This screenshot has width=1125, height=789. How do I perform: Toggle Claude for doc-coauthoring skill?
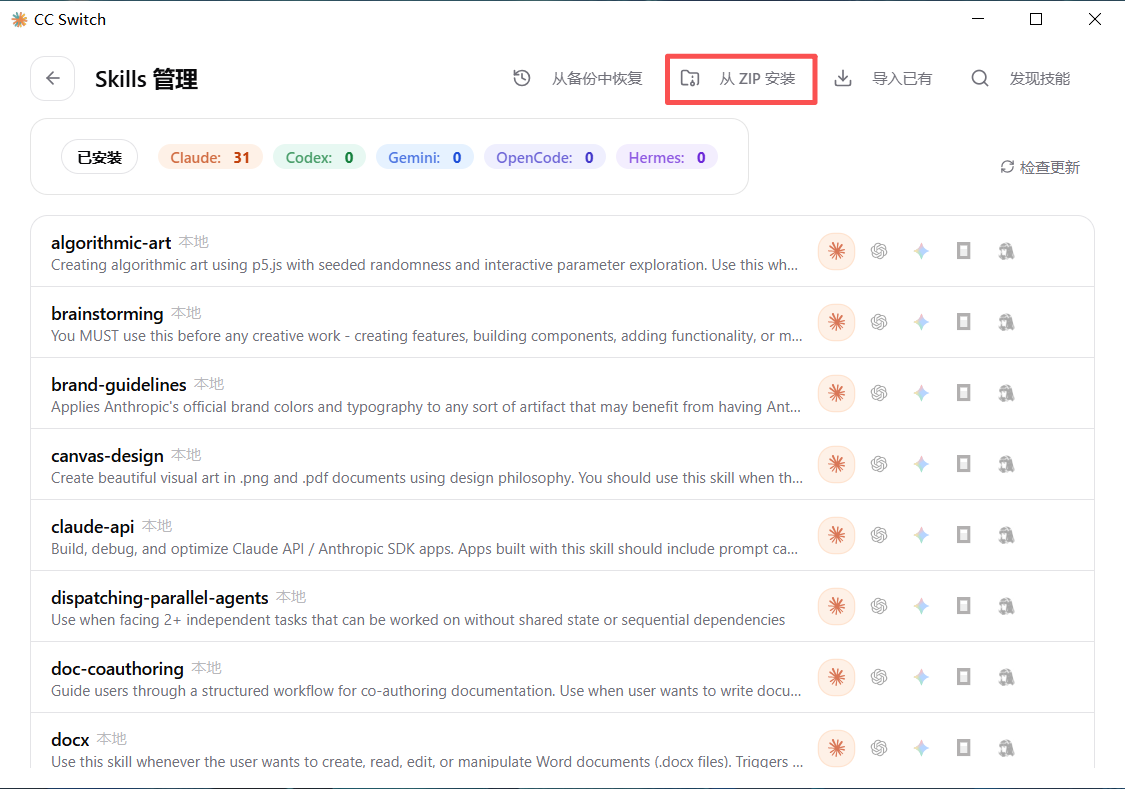pyautogui.click(x=837, y=677)
